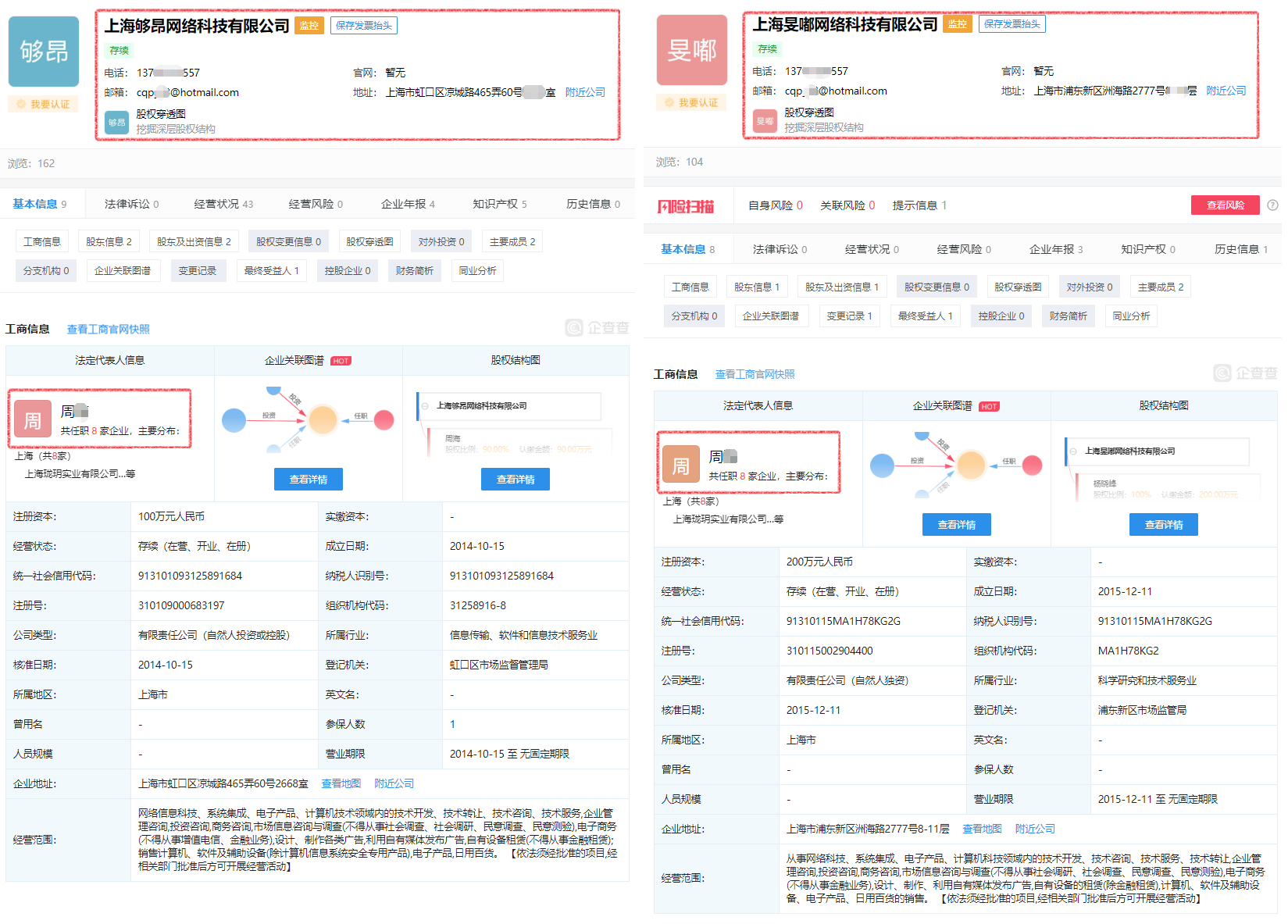Click 查看详情 under right 企业关联图谱

(x=957, y=525)
